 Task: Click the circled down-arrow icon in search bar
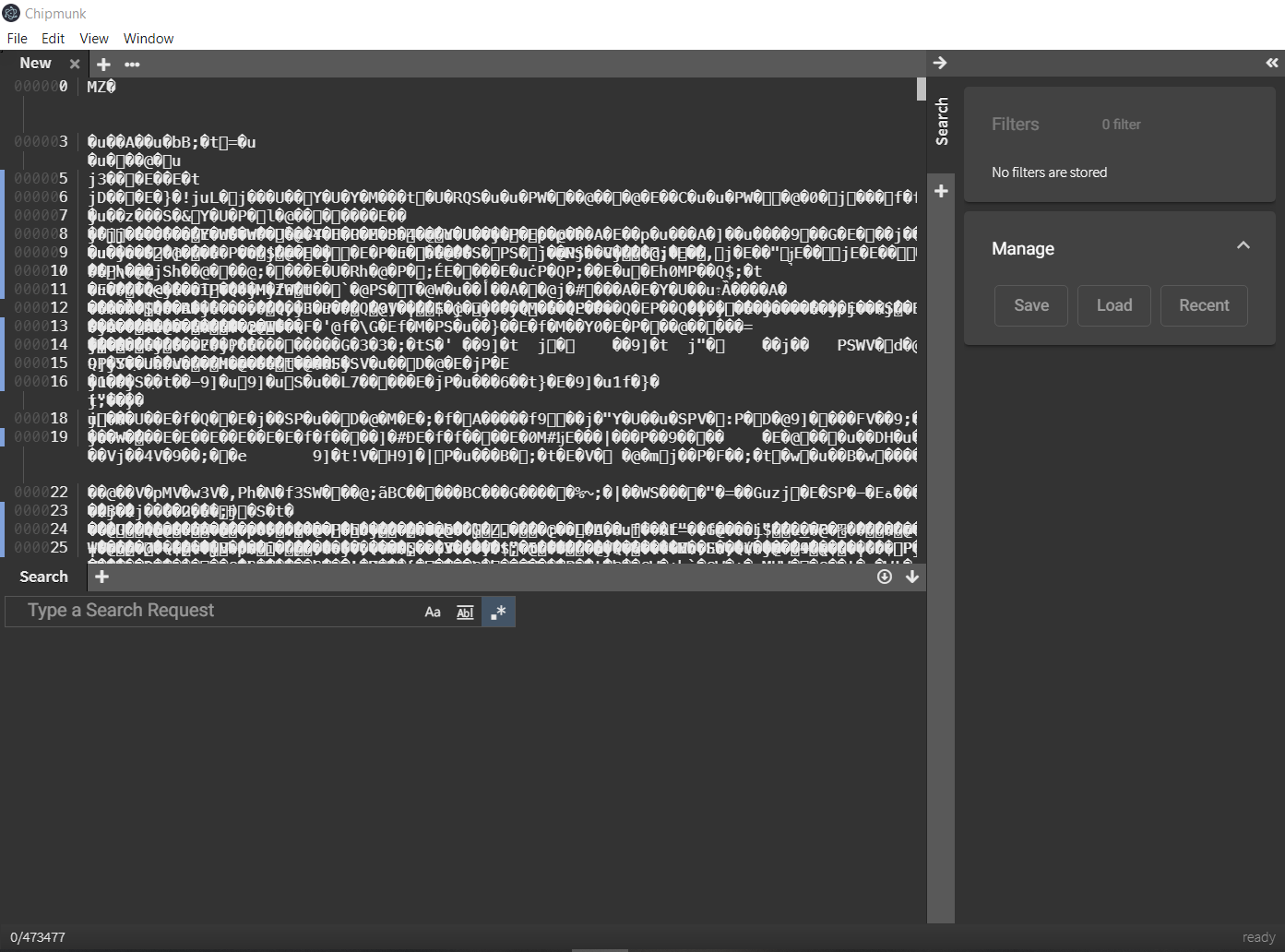885,577
